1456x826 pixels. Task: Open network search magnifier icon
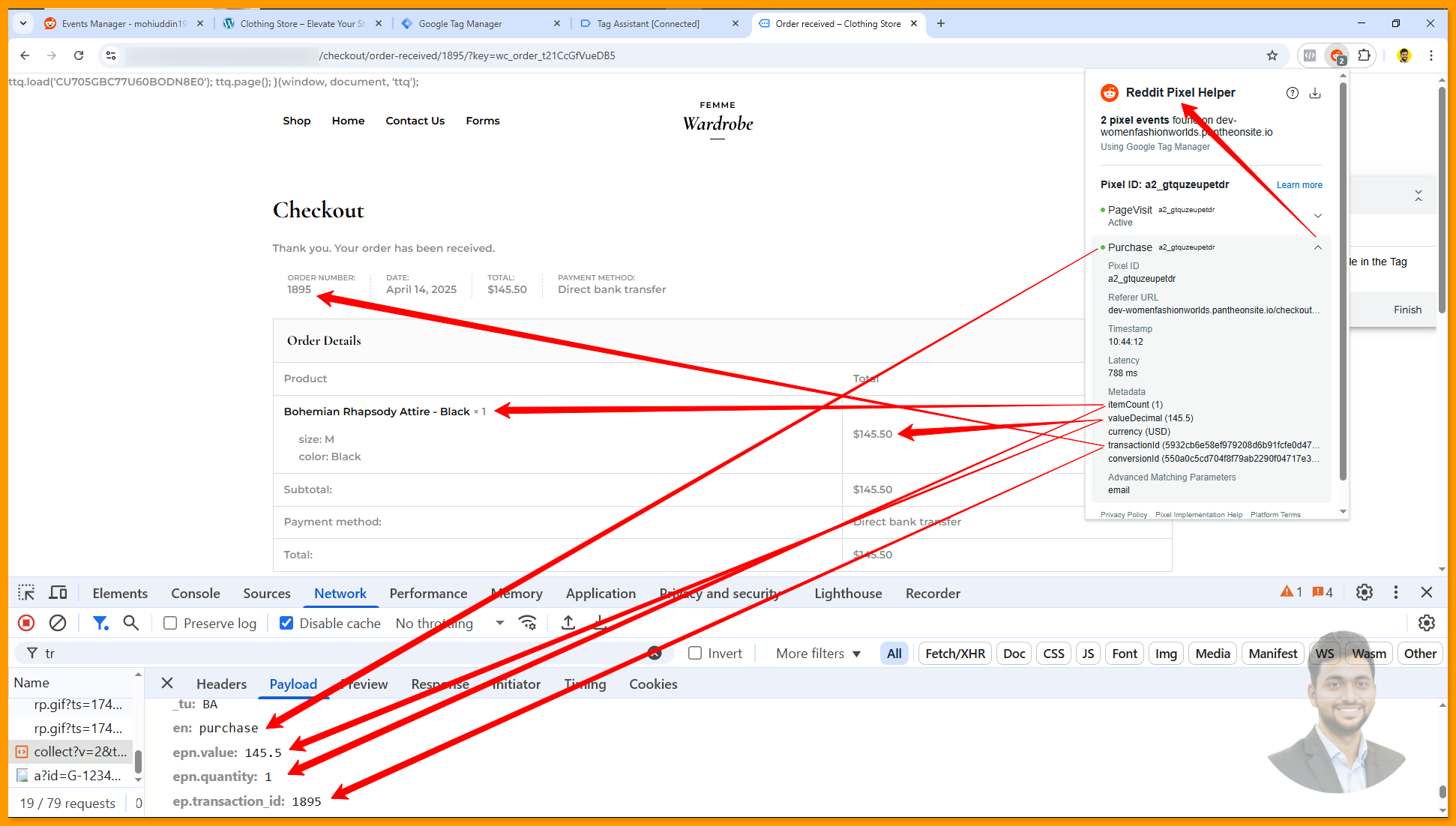131,623
